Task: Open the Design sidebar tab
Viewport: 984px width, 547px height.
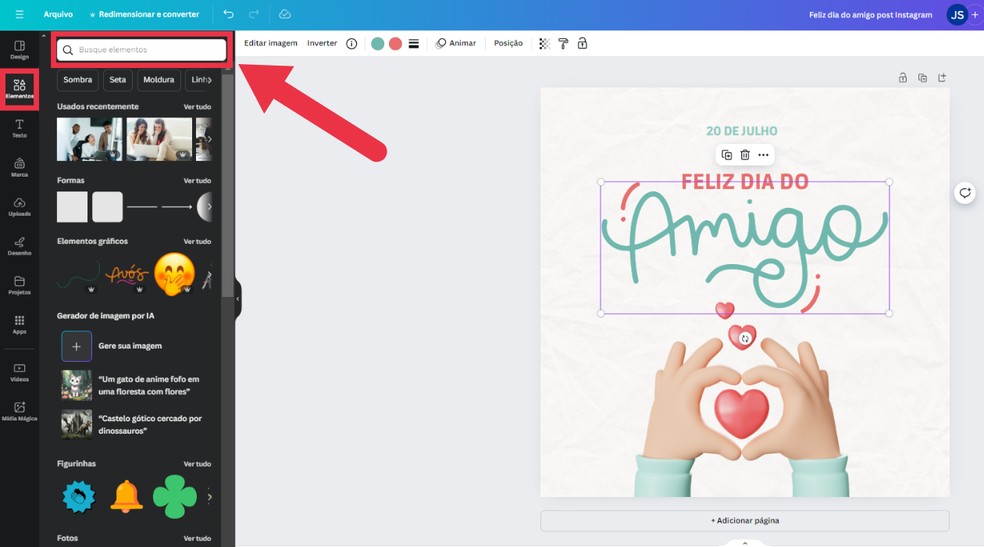Action: point(19,50)
